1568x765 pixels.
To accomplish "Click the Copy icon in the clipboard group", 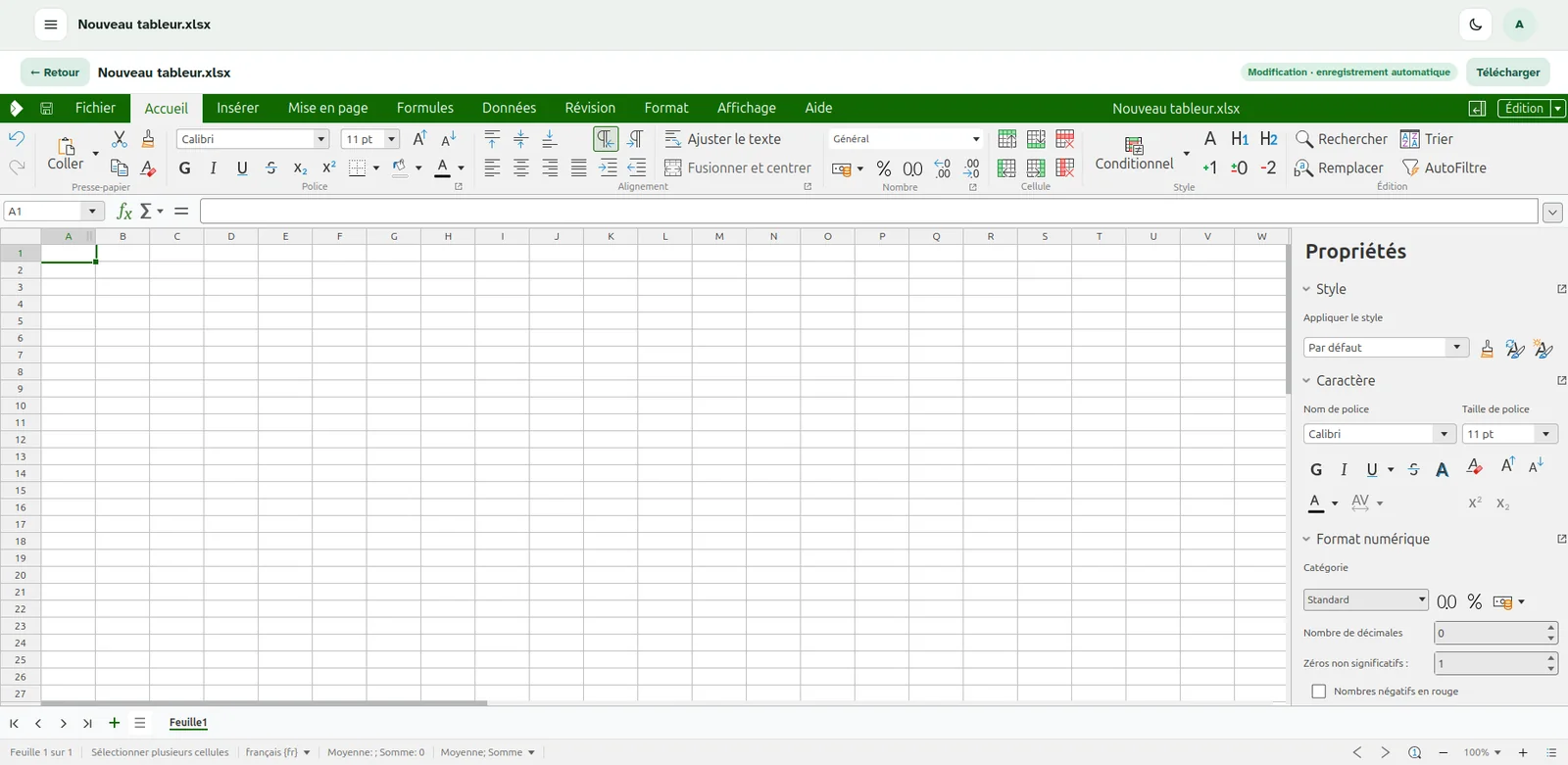I will point(120,167).
